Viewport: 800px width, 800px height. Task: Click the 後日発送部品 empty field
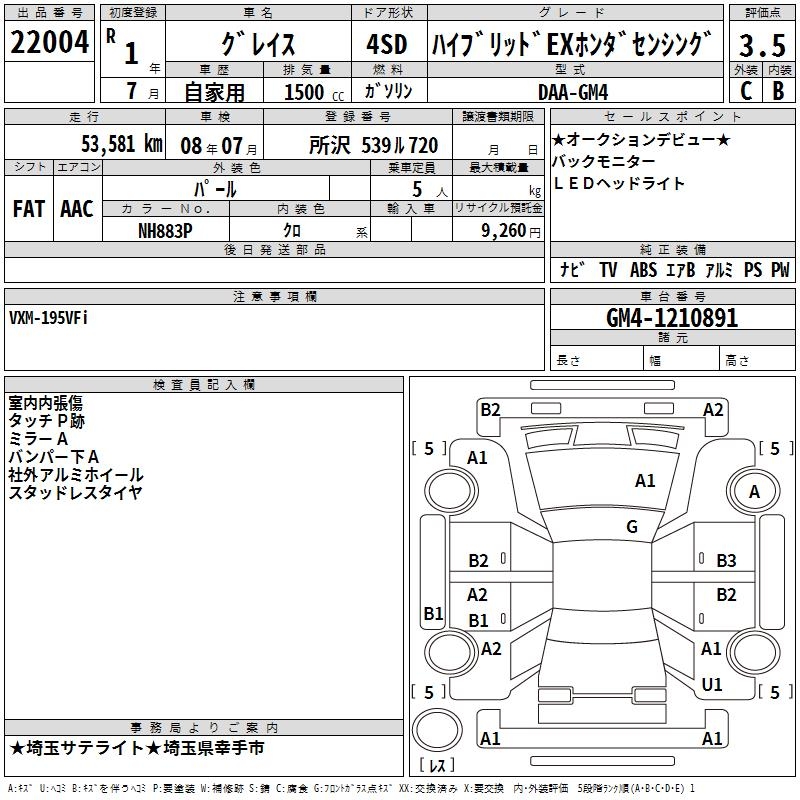[274, 269]
